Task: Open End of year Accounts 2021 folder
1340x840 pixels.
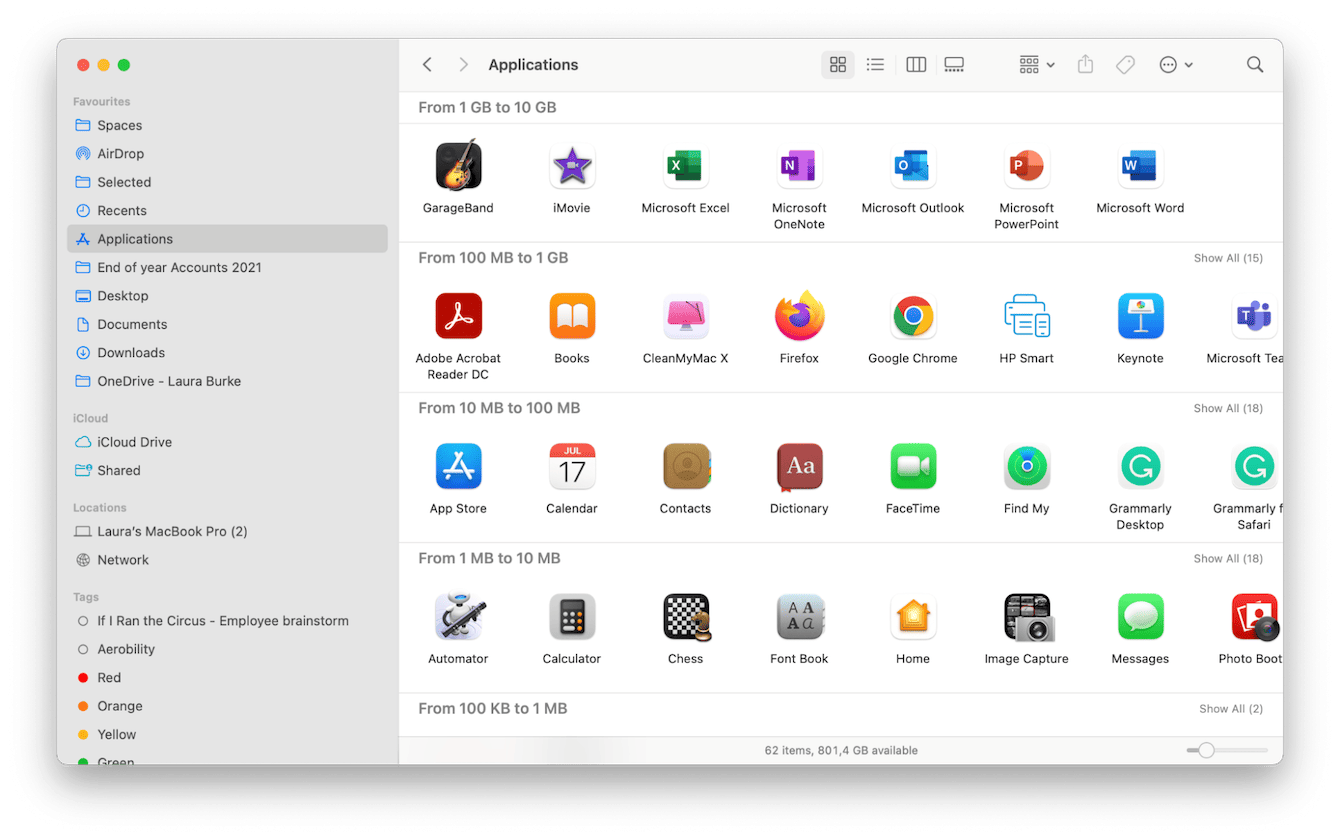Action: 227,268
